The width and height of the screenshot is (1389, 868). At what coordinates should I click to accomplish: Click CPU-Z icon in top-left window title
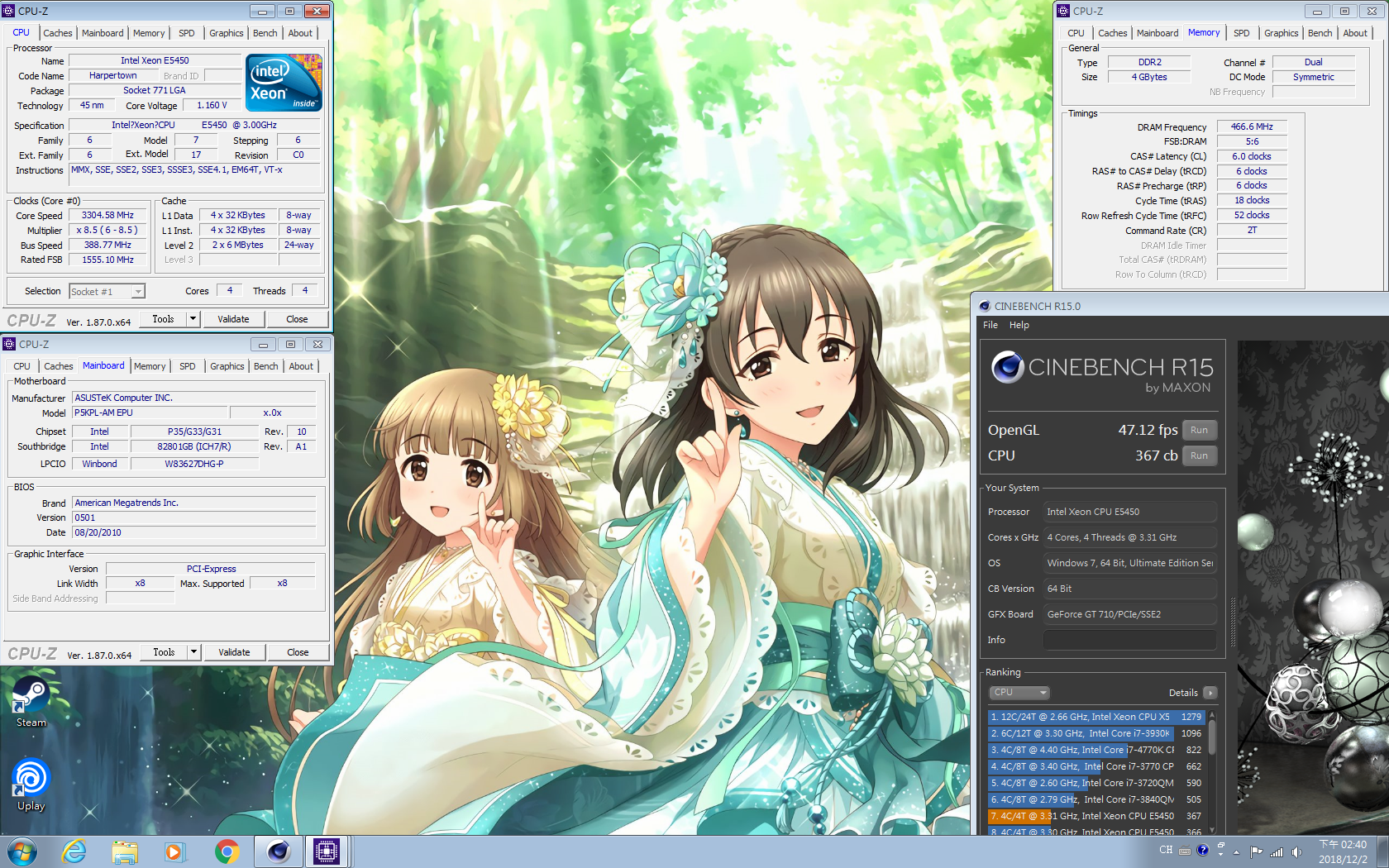coord(9,11)
